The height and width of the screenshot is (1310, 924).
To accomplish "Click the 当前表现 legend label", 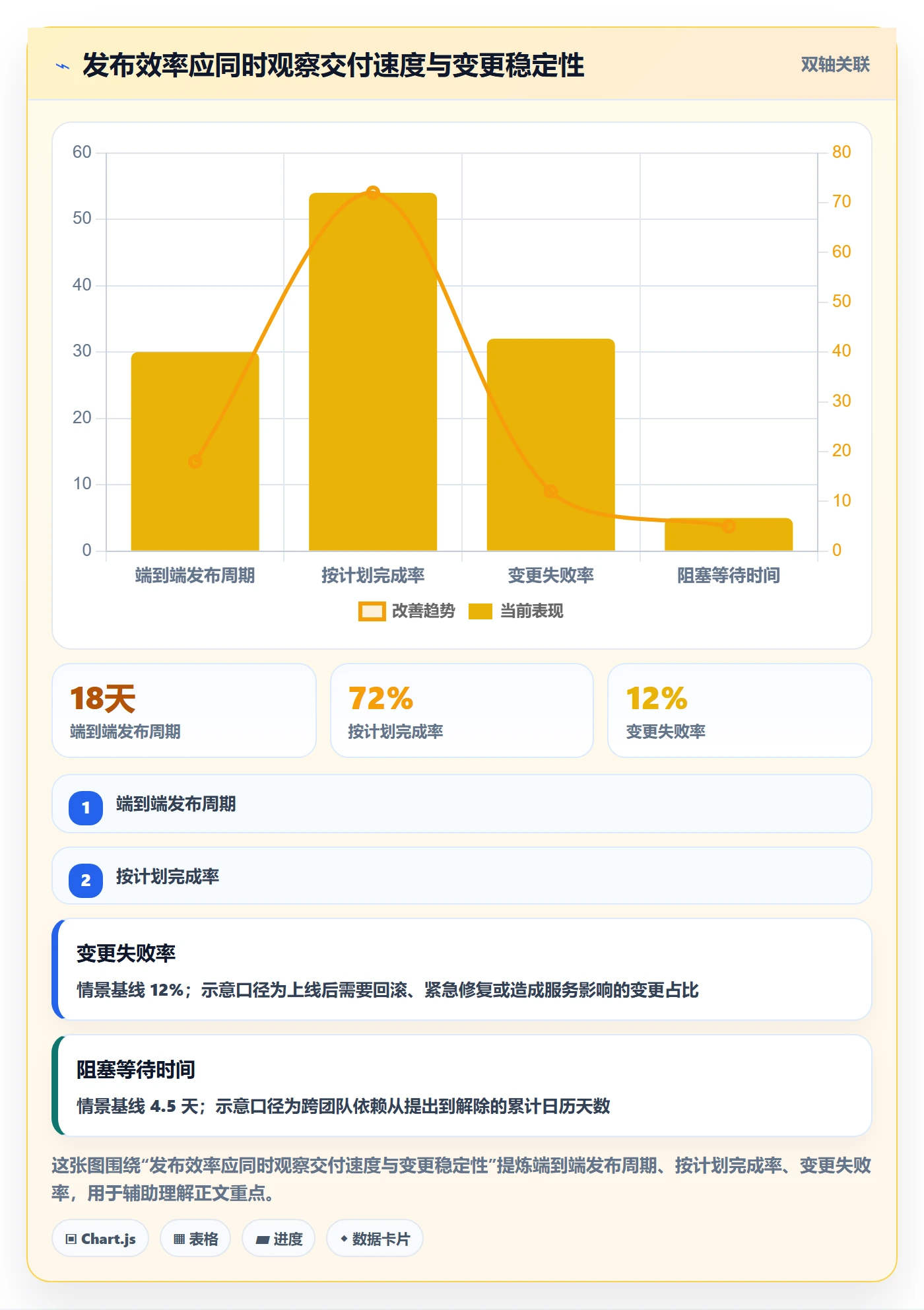I will [x=531, y=611].
